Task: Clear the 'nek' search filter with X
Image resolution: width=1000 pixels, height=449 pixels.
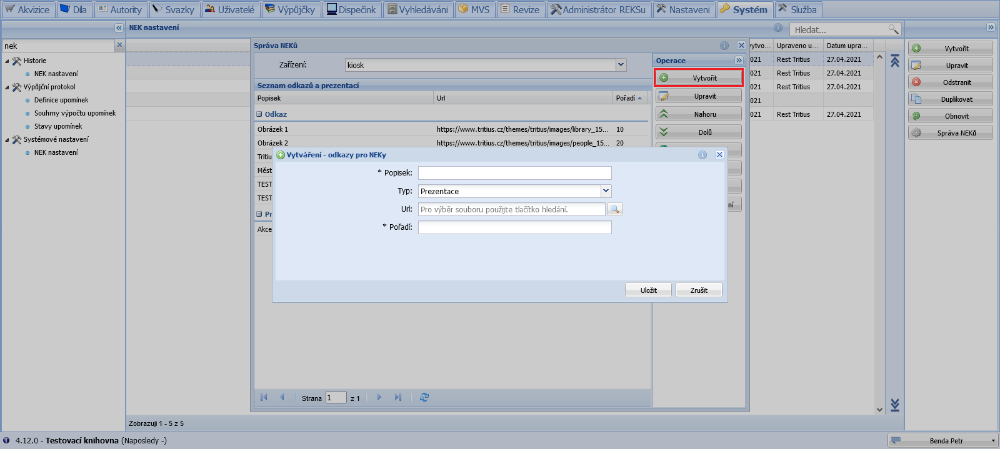Action: (x=120, y=45)
